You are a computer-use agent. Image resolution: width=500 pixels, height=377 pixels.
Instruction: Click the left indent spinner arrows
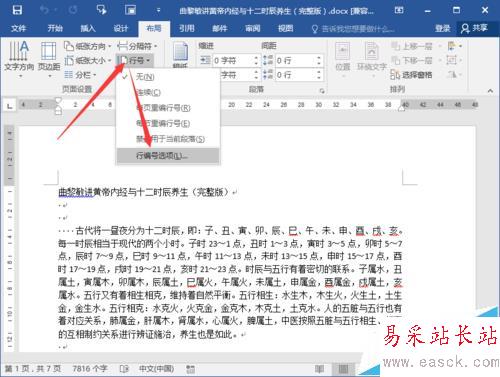(x=256, y=61)
